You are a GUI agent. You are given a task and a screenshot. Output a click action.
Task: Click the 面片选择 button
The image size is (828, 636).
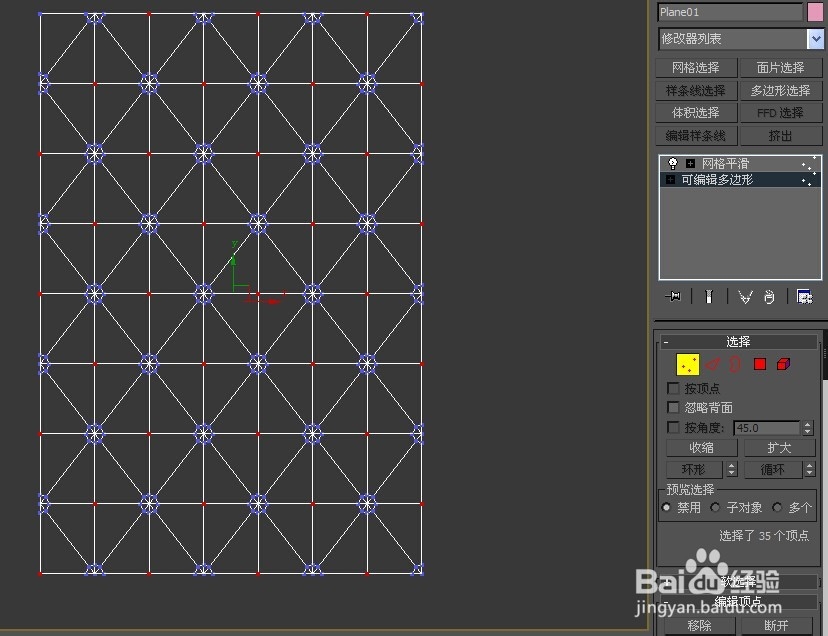780,68
